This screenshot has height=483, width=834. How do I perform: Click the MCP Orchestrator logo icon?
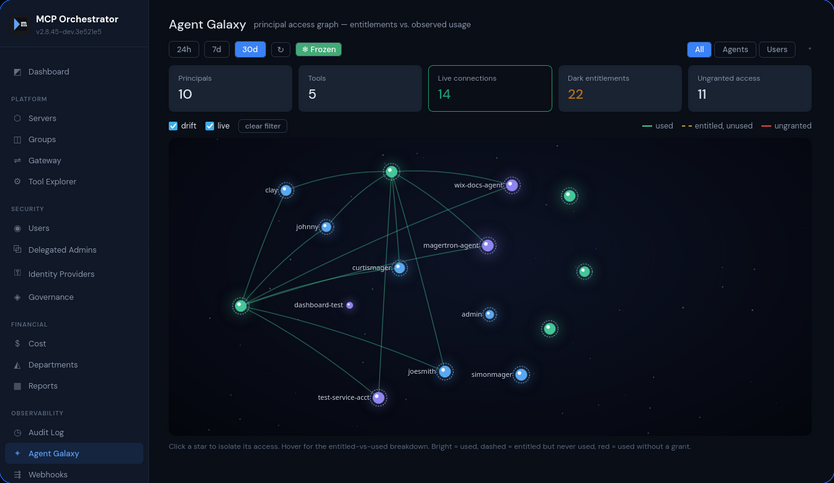[x=20, y=24]
